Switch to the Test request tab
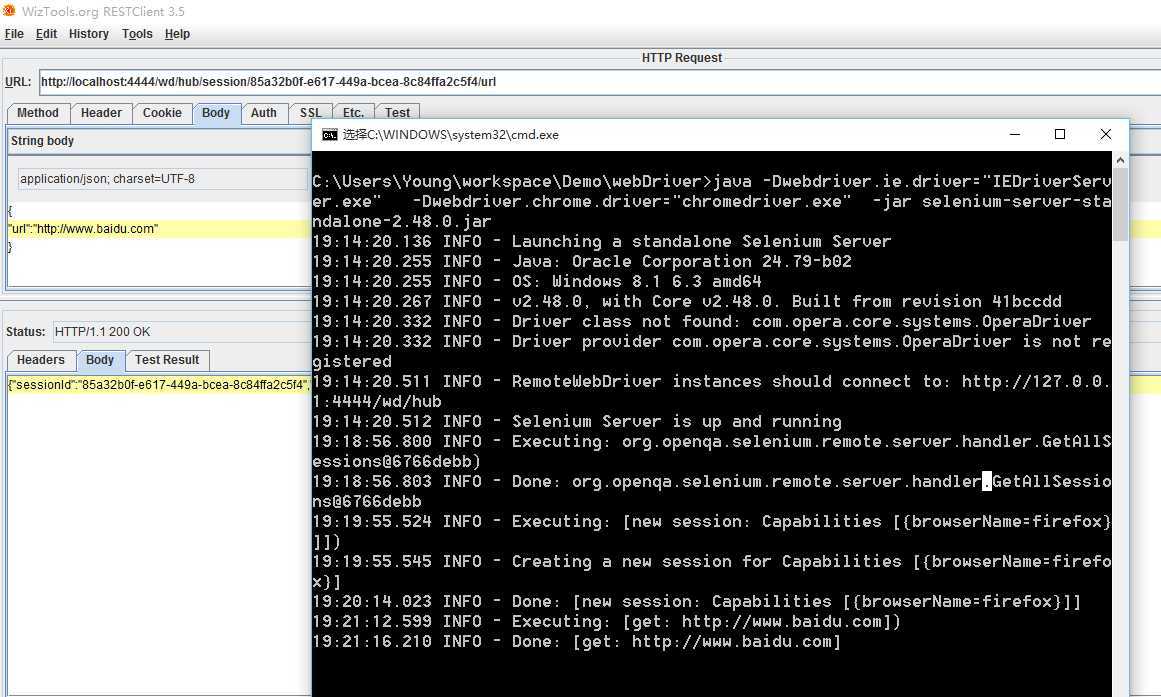1161x697 pixels. pyautogui.click(x=398, y=112)
